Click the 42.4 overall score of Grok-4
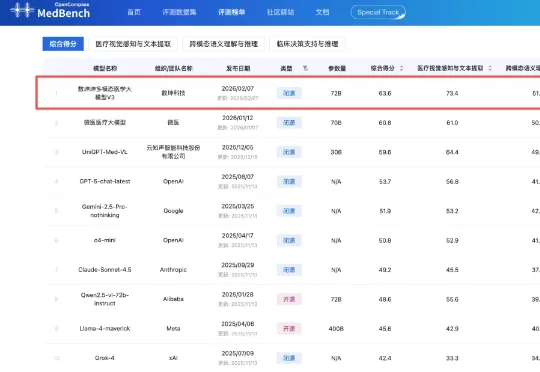 (385, 358)
